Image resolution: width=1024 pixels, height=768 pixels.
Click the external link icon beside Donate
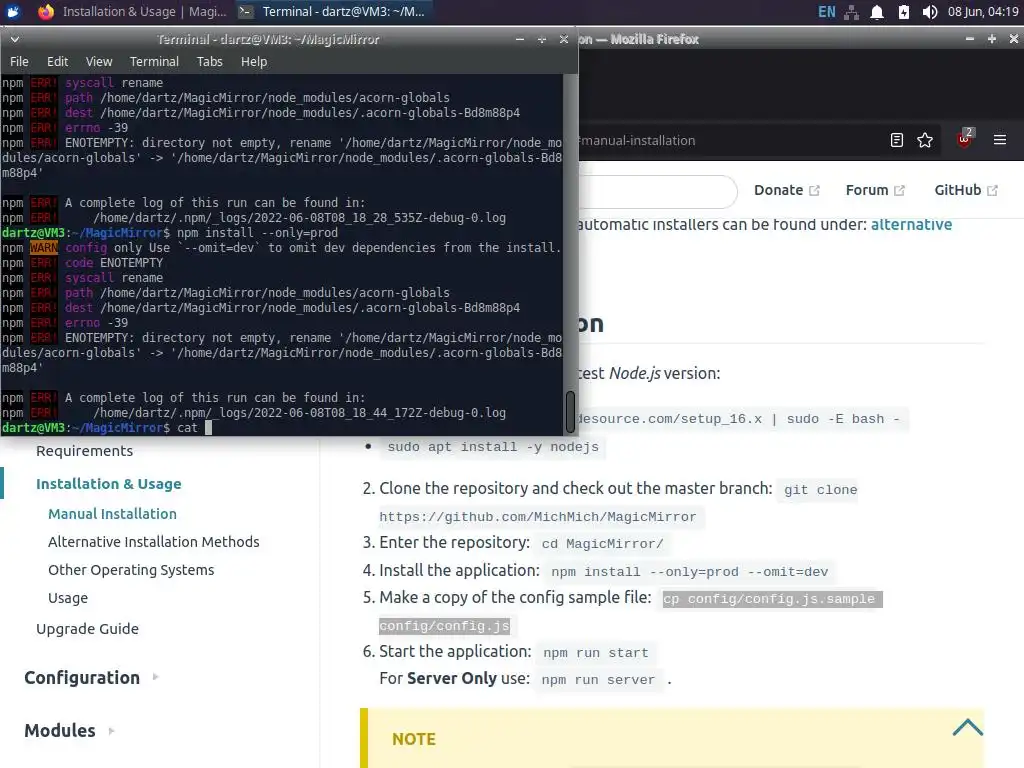click(x=814, y=191)
